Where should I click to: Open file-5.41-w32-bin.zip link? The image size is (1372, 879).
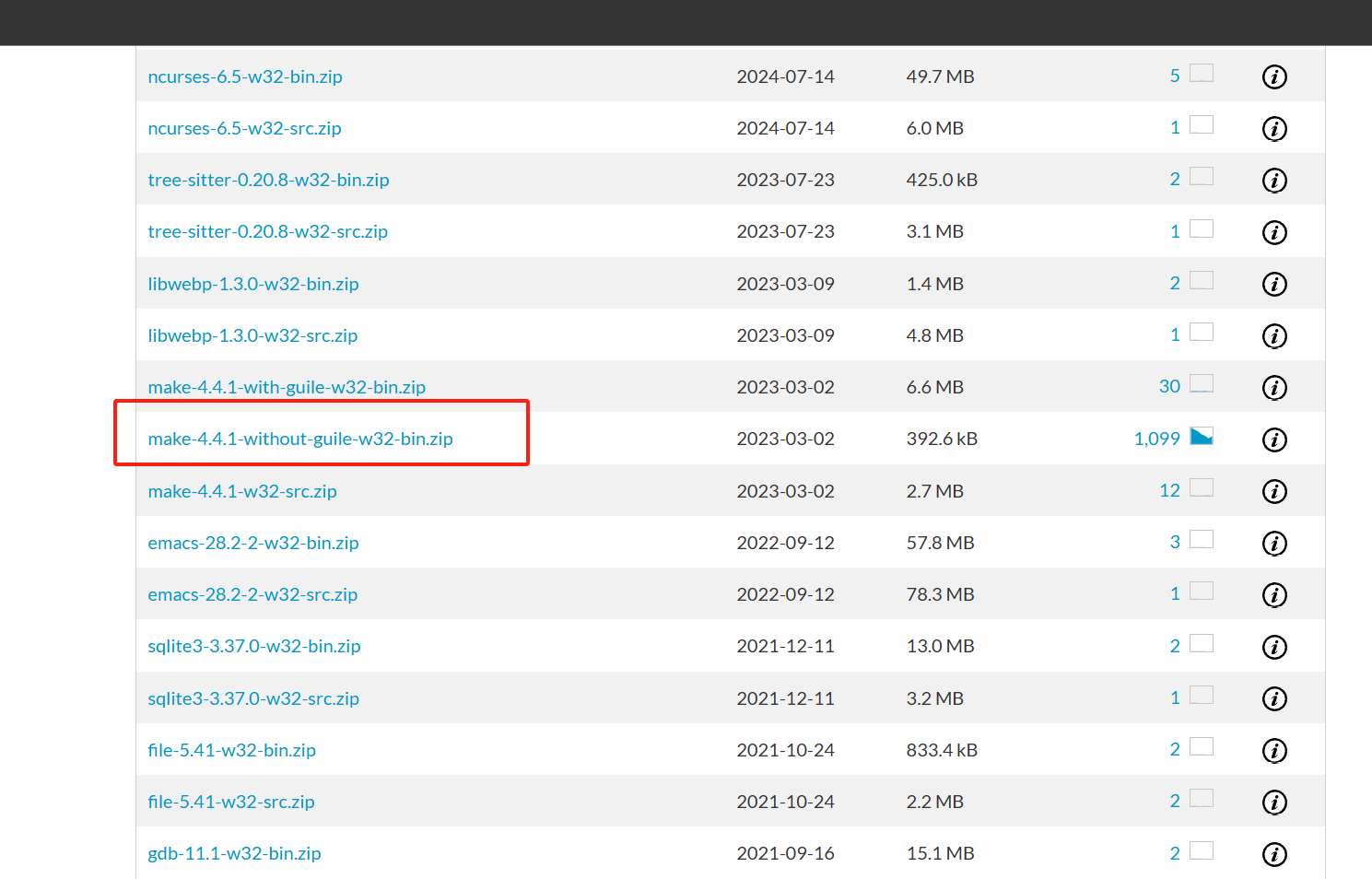pyautogui.click(x=231, y=750)
